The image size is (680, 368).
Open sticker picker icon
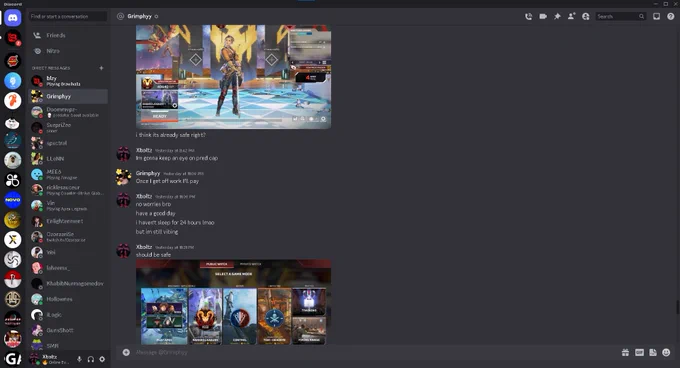[653, 352]
